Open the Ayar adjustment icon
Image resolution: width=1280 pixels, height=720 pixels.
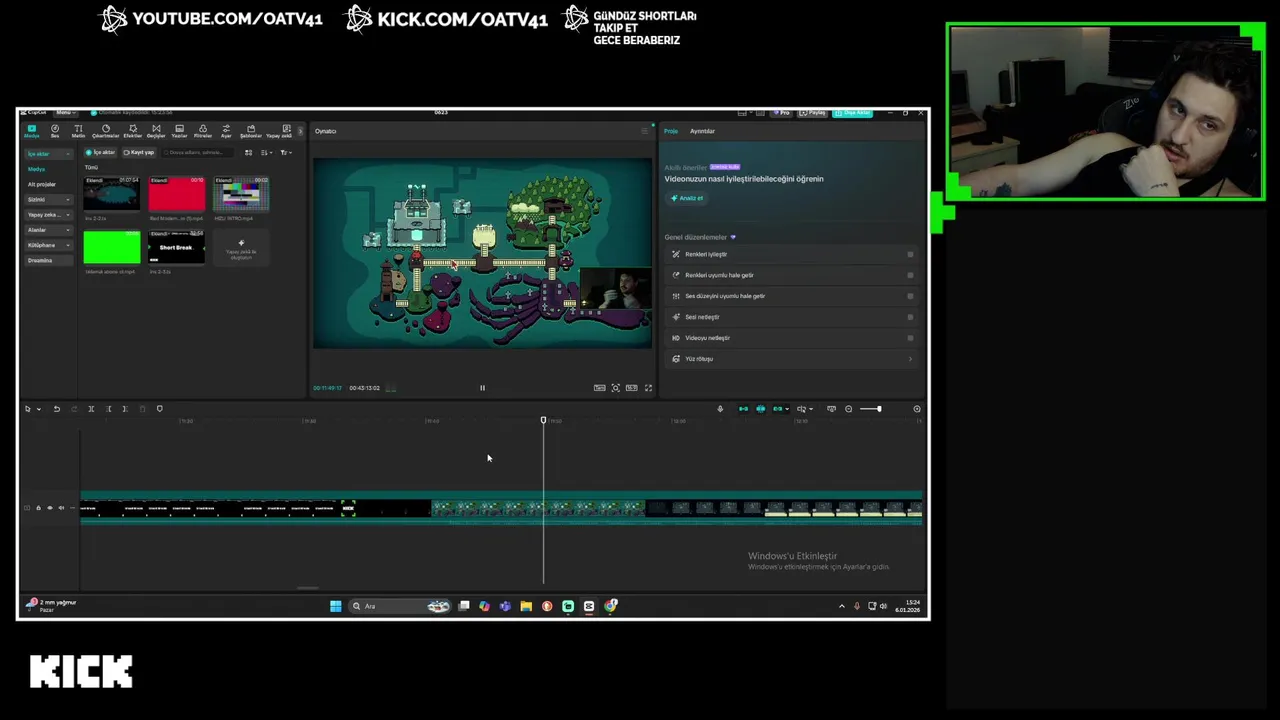pos(226,130)
